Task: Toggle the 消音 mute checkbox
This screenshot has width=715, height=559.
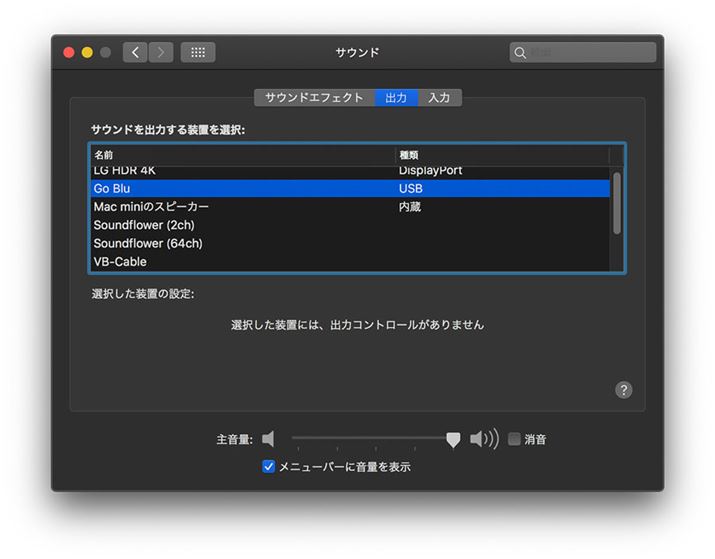Action: tap(514, 439)
